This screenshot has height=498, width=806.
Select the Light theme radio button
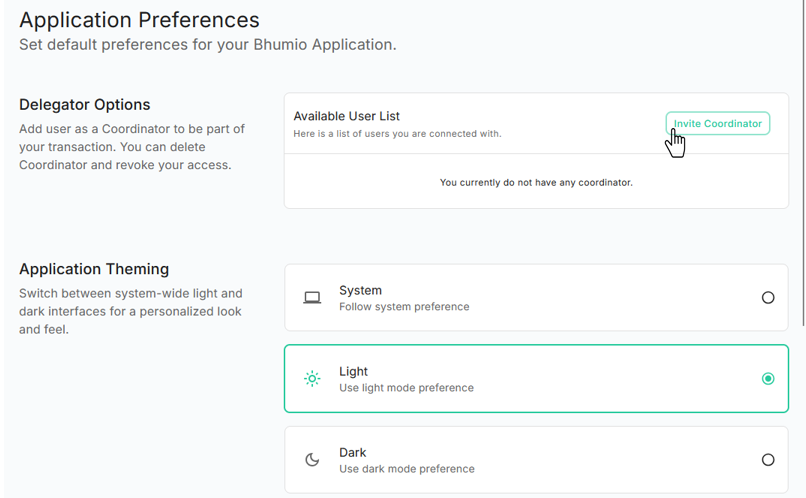click(768, 379)
